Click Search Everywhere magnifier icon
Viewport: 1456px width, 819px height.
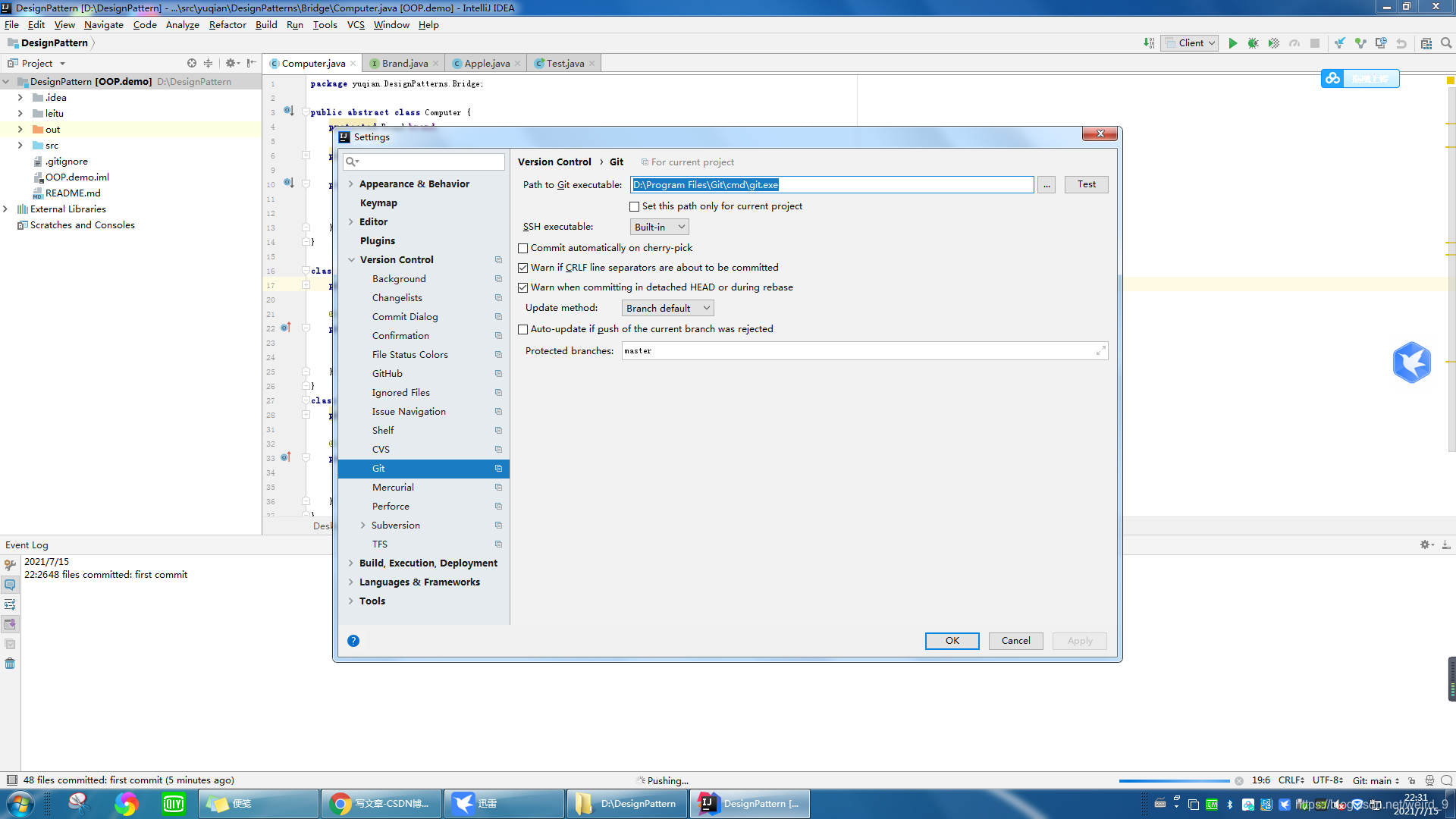pos(1446,43)
